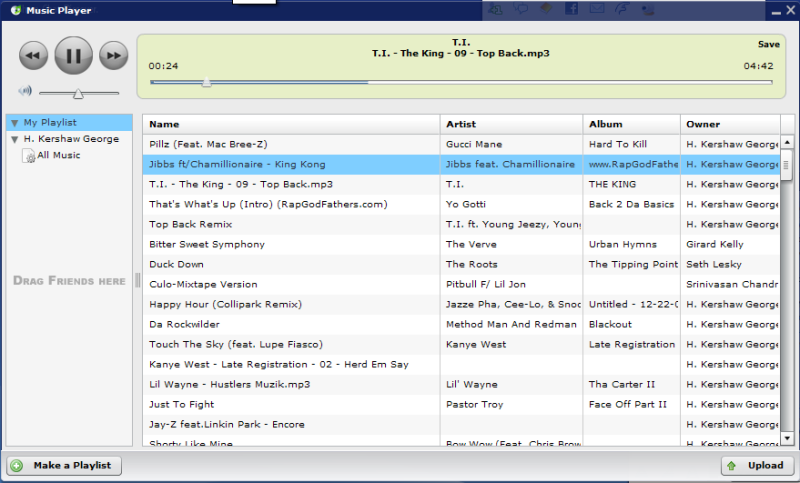
Task: Skip forward to the next track
Action: click(114, 56)
